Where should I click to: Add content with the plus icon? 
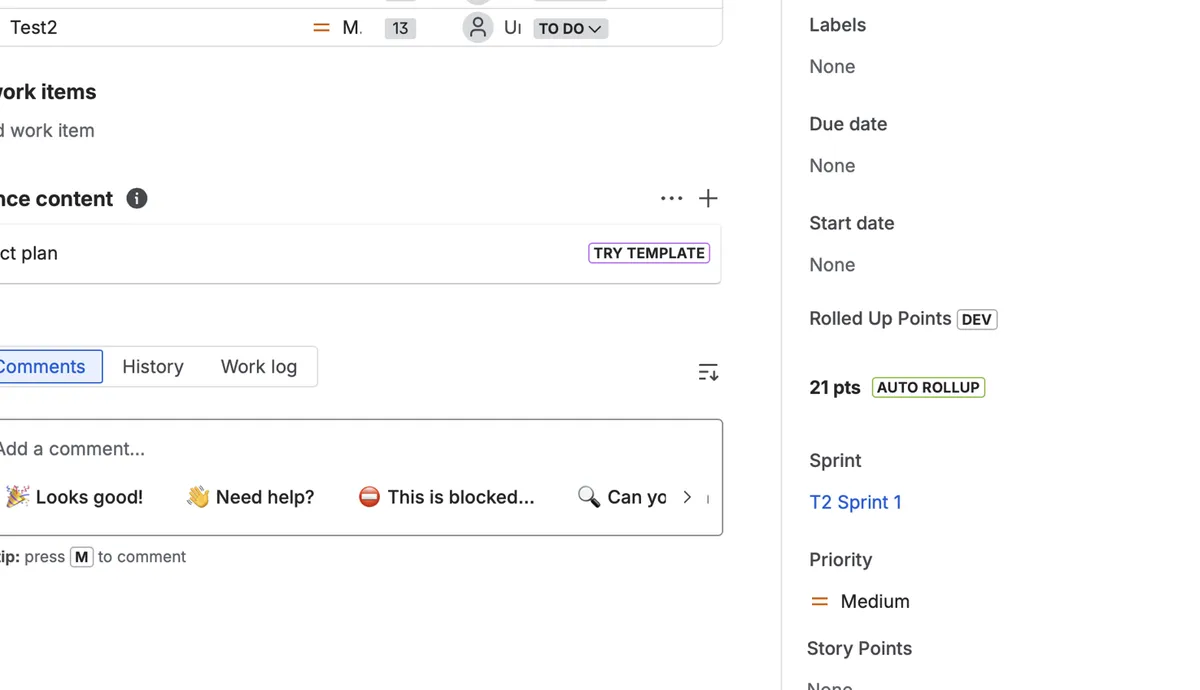[x=708, y=198]
